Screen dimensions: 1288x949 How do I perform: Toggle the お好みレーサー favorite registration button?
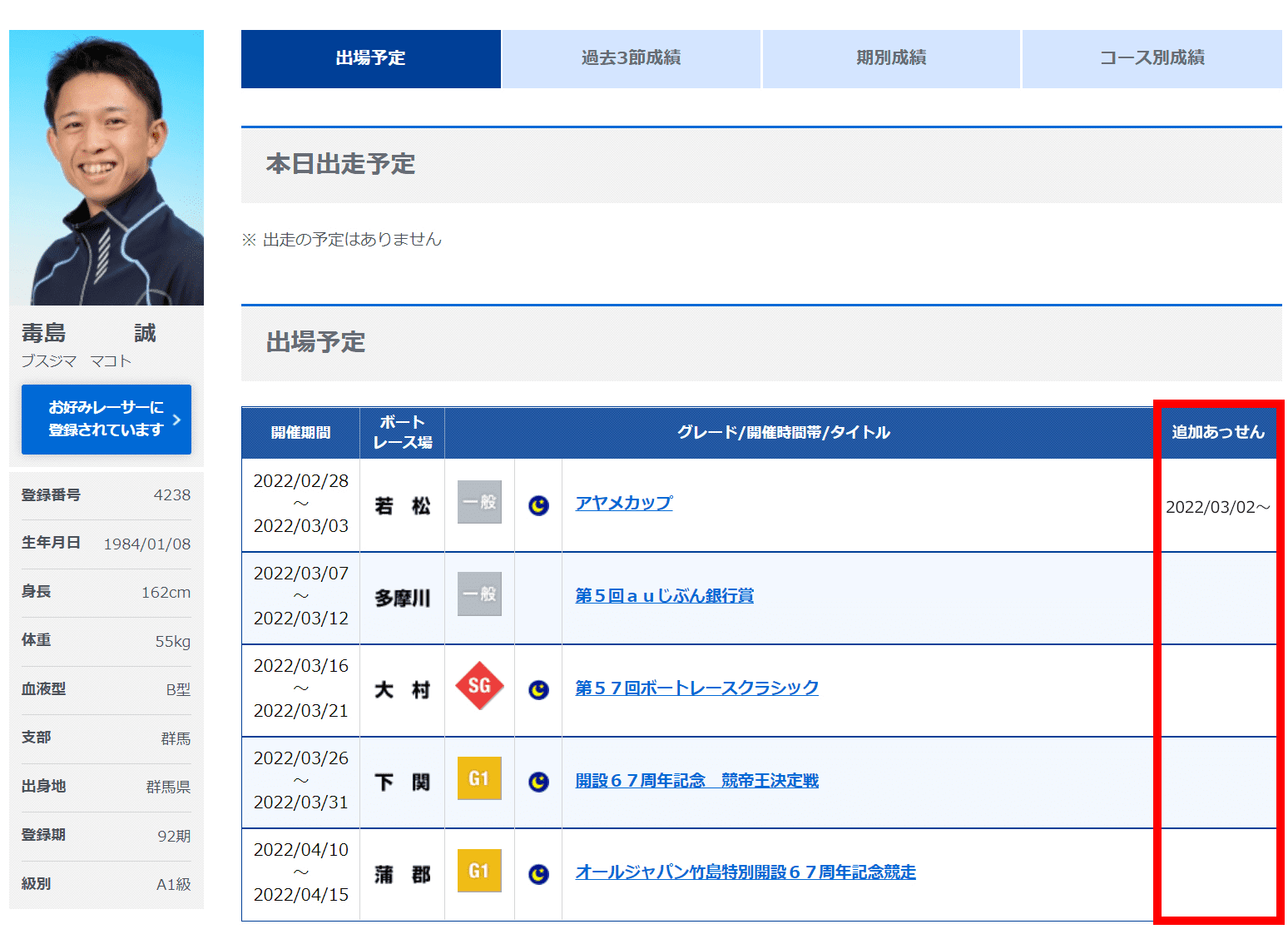pyautogui.click(x=106, y=420)
